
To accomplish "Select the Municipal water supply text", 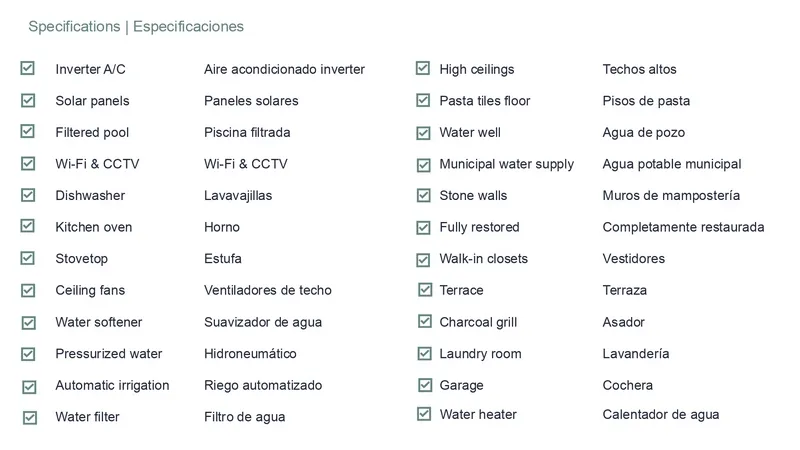I will click(506, 164).
